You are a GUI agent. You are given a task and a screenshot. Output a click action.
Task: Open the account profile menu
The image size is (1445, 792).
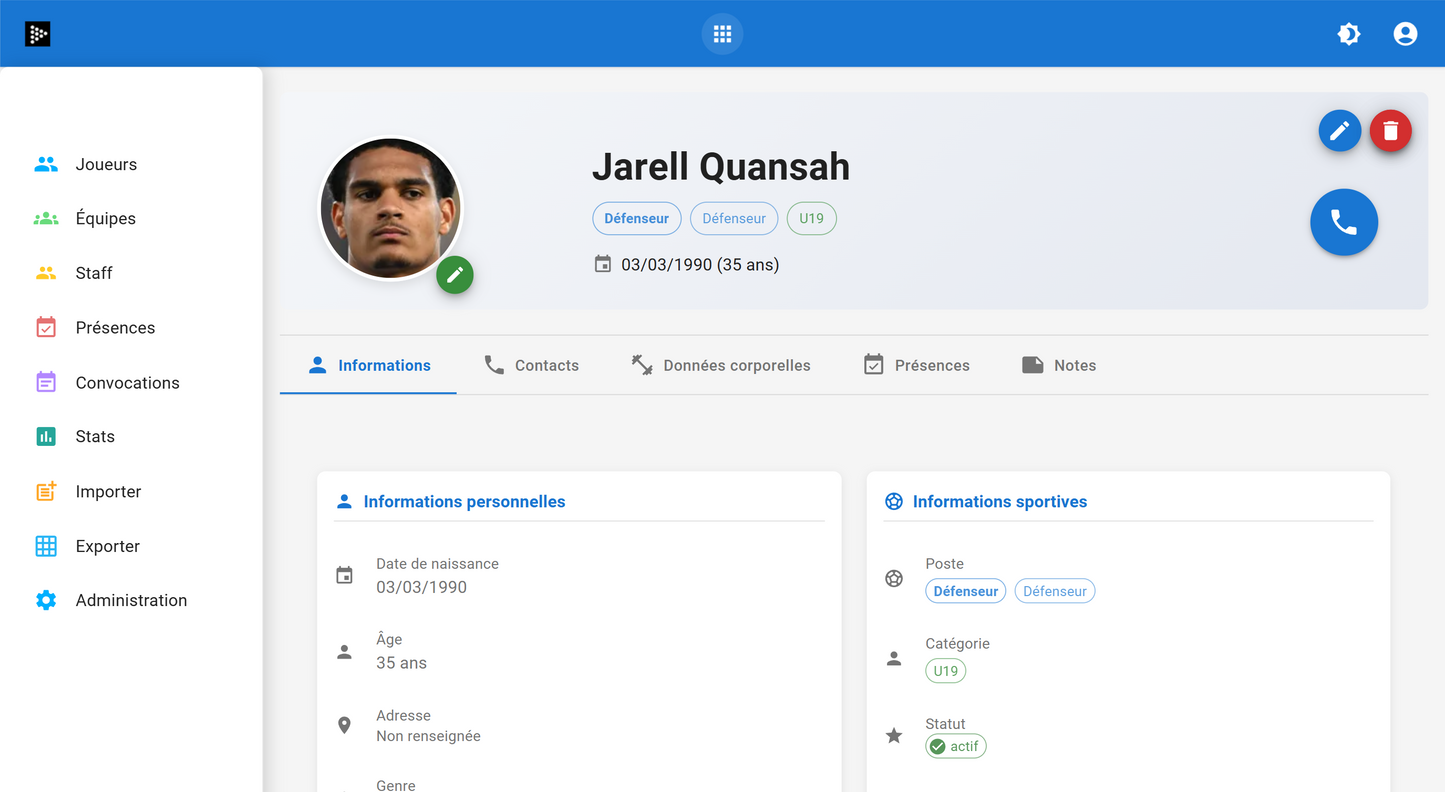coord(1405,34)
